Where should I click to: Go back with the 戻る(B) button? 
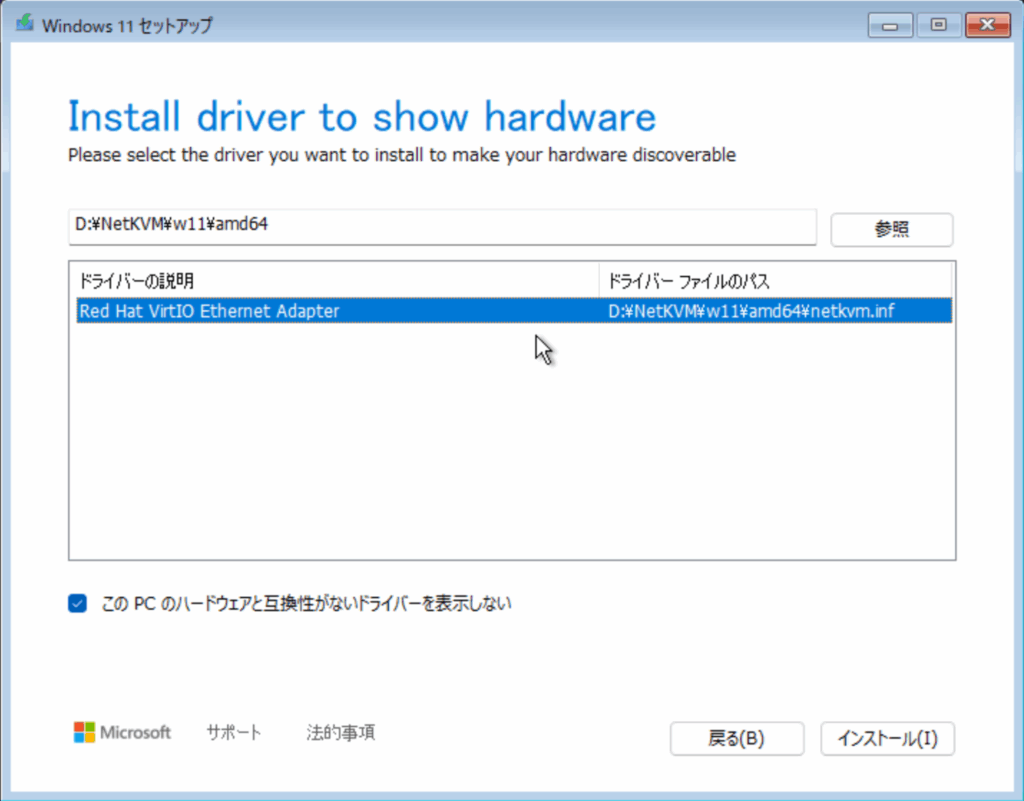pyautogui.click(x=736, y=739)
